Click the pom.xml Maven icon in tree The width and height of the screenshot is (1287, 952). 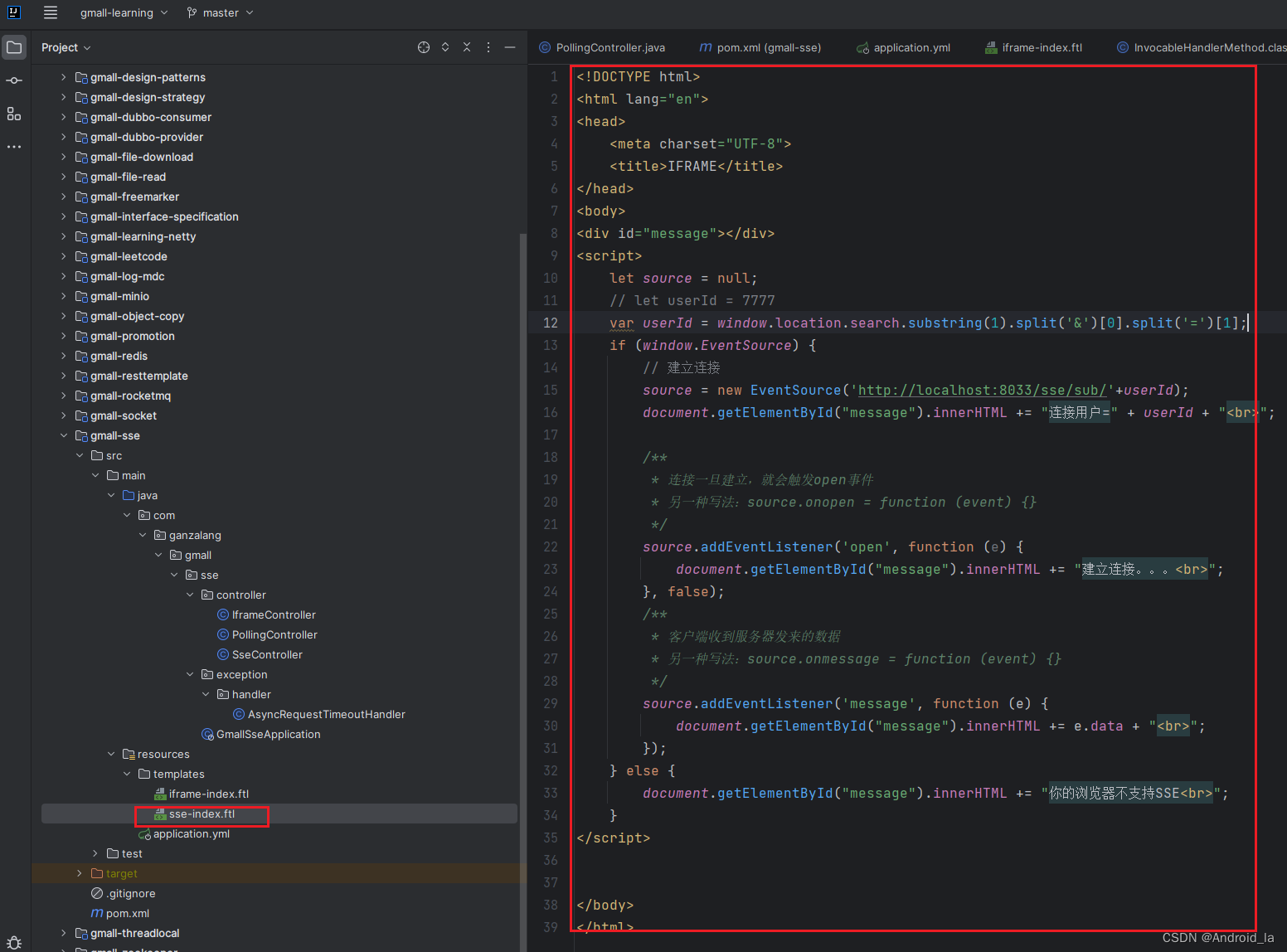click(x=97, y=913)
